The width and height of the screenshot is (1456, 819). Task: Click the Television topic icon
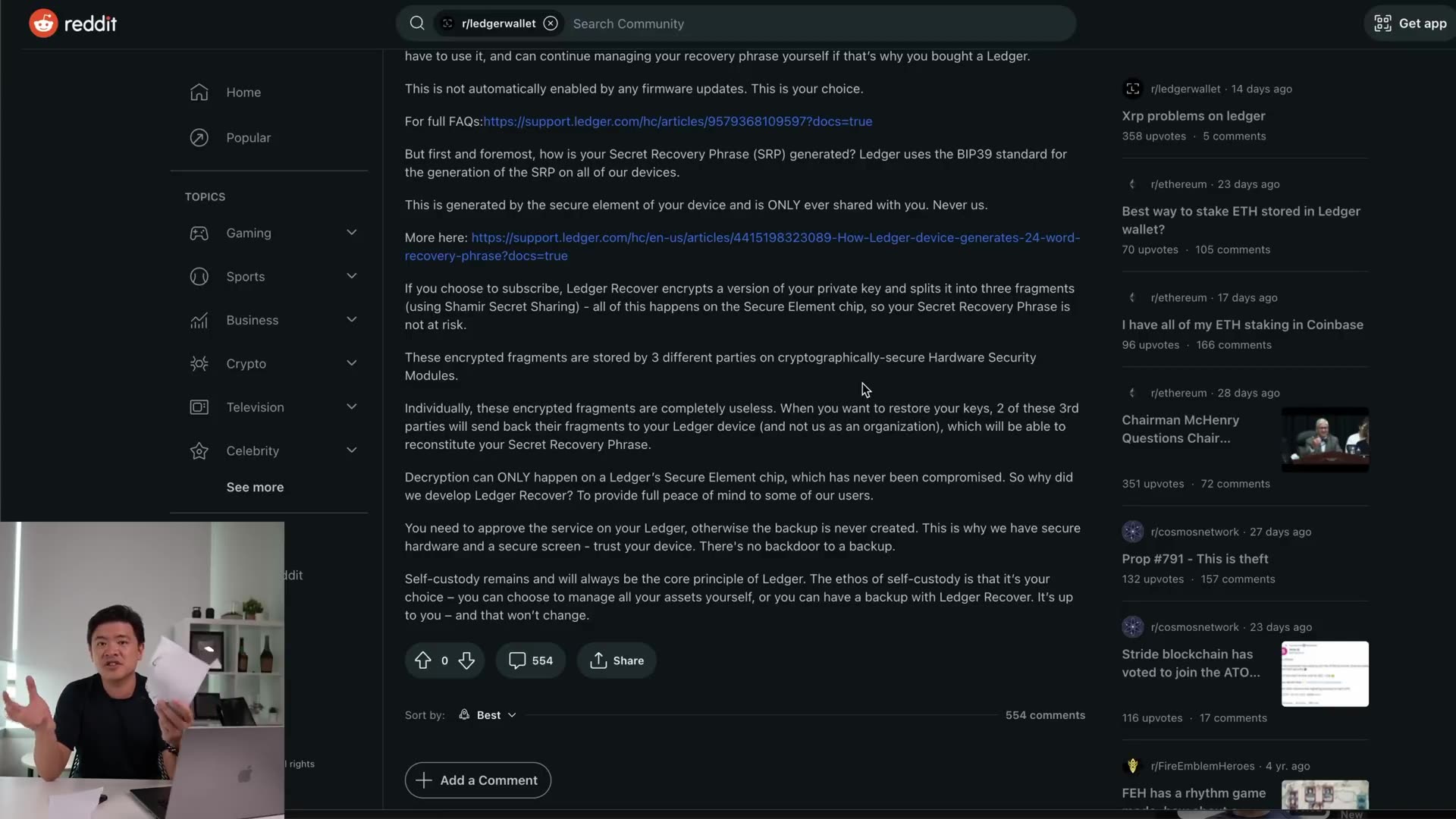click(199, 407)
